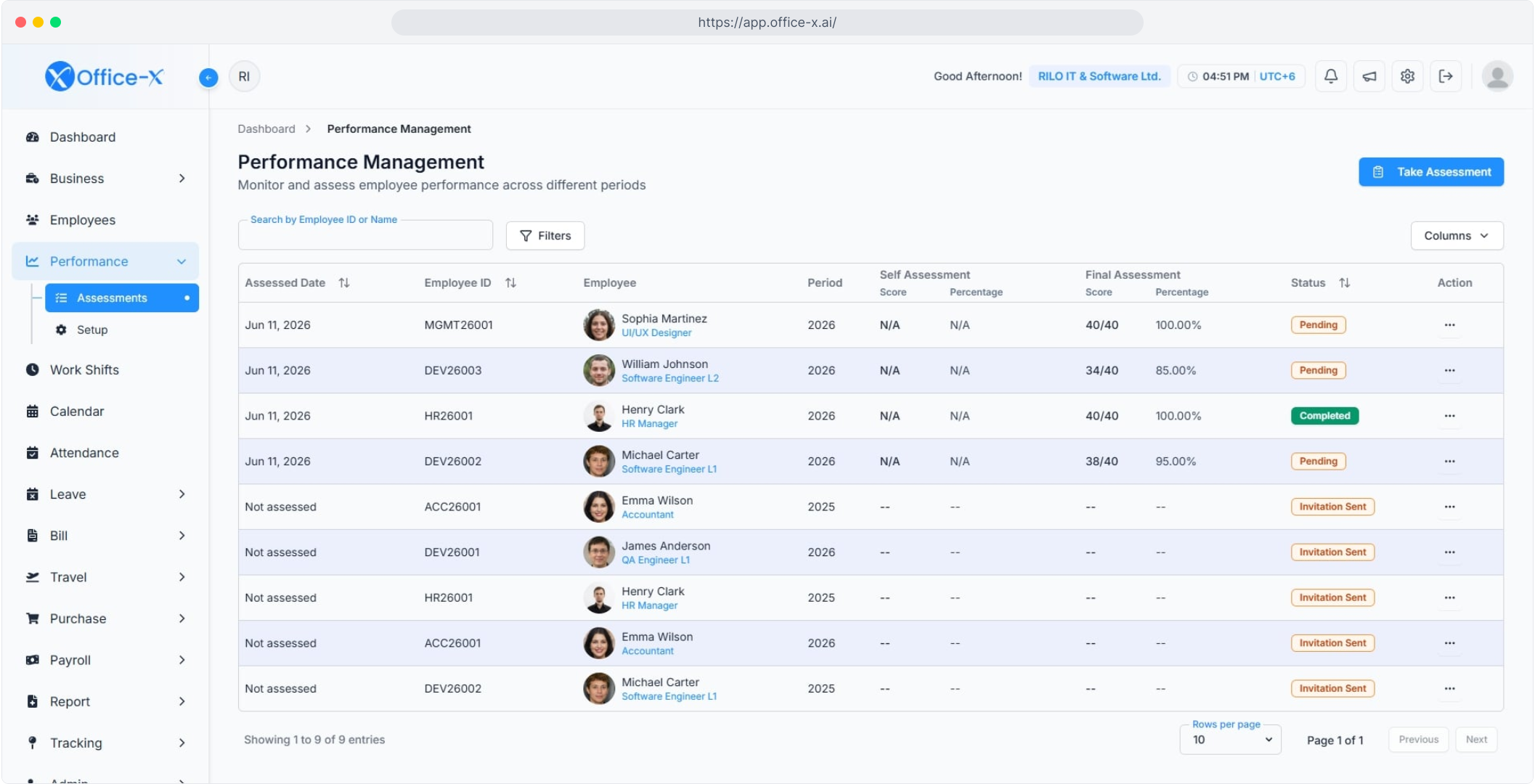Click the announcements megaphone icon
1535x784 pixels.
(x=1369, y=76)
